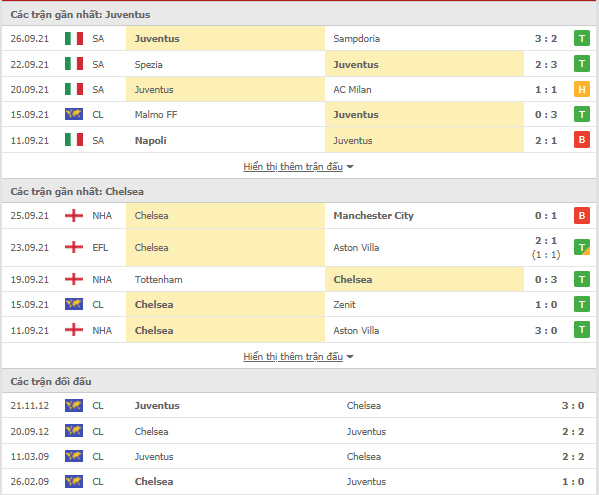Open the Manchester City team link

tap(373, 215)
